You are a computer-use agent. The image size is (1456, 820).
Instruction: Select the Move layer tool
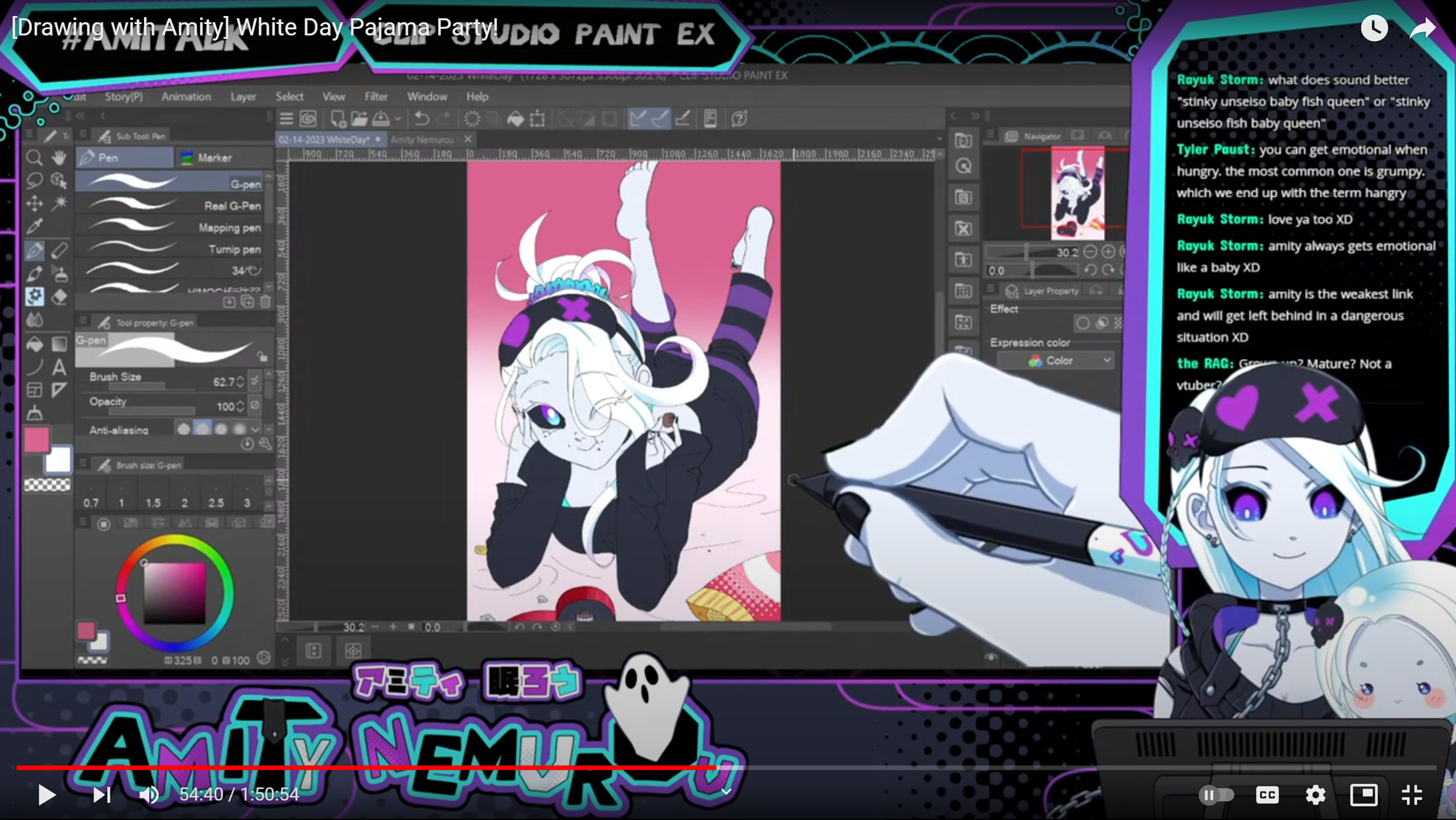pos(34,203)
